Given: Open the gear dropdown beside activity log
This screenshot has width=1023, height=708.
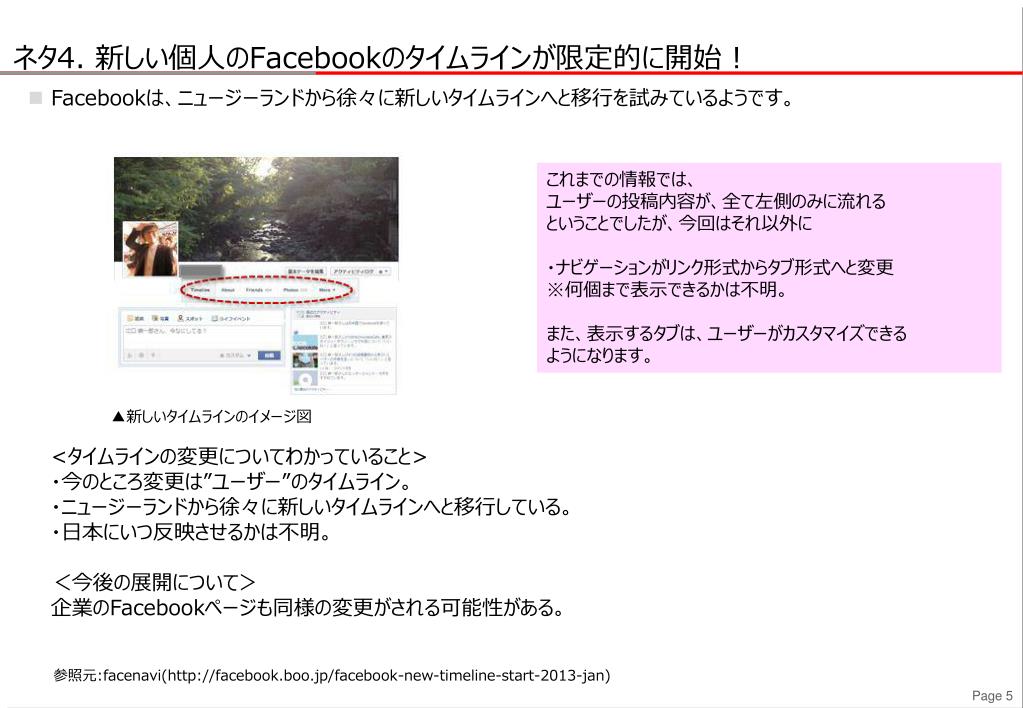Looking at the screenshot, I should [384, 271].
